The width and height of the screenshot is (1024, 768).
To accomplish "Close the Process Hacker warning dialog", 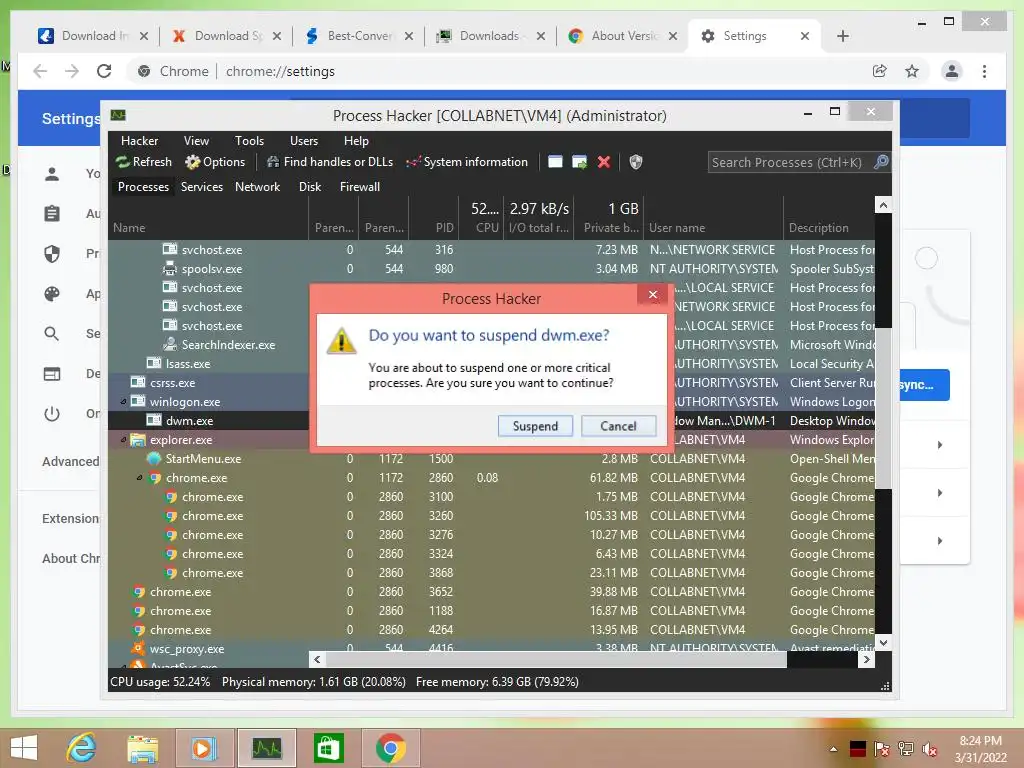I will click(652, 295).
